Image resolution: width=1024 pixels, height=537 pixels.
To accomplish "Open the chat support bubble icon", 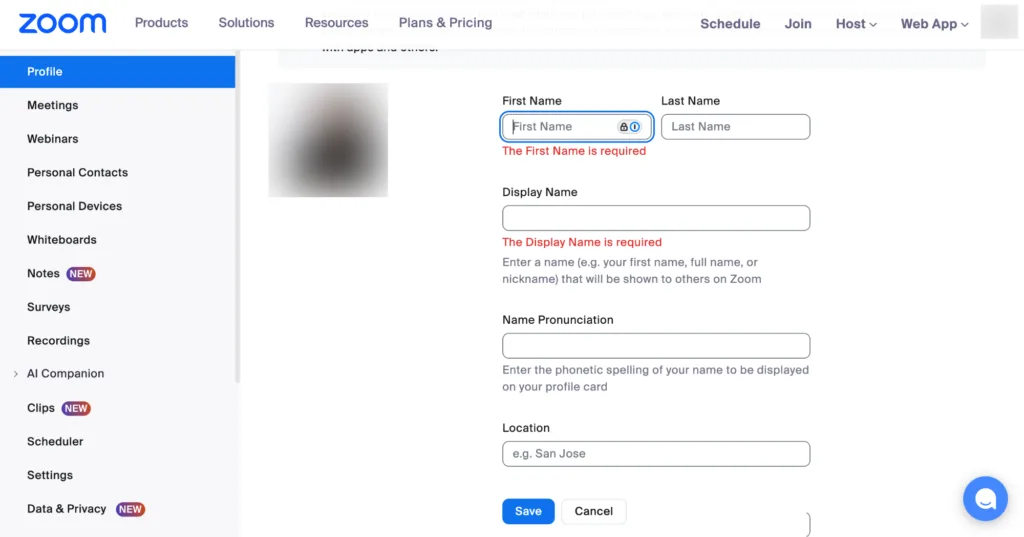I will pyautogui.click(x=985, y=498).
